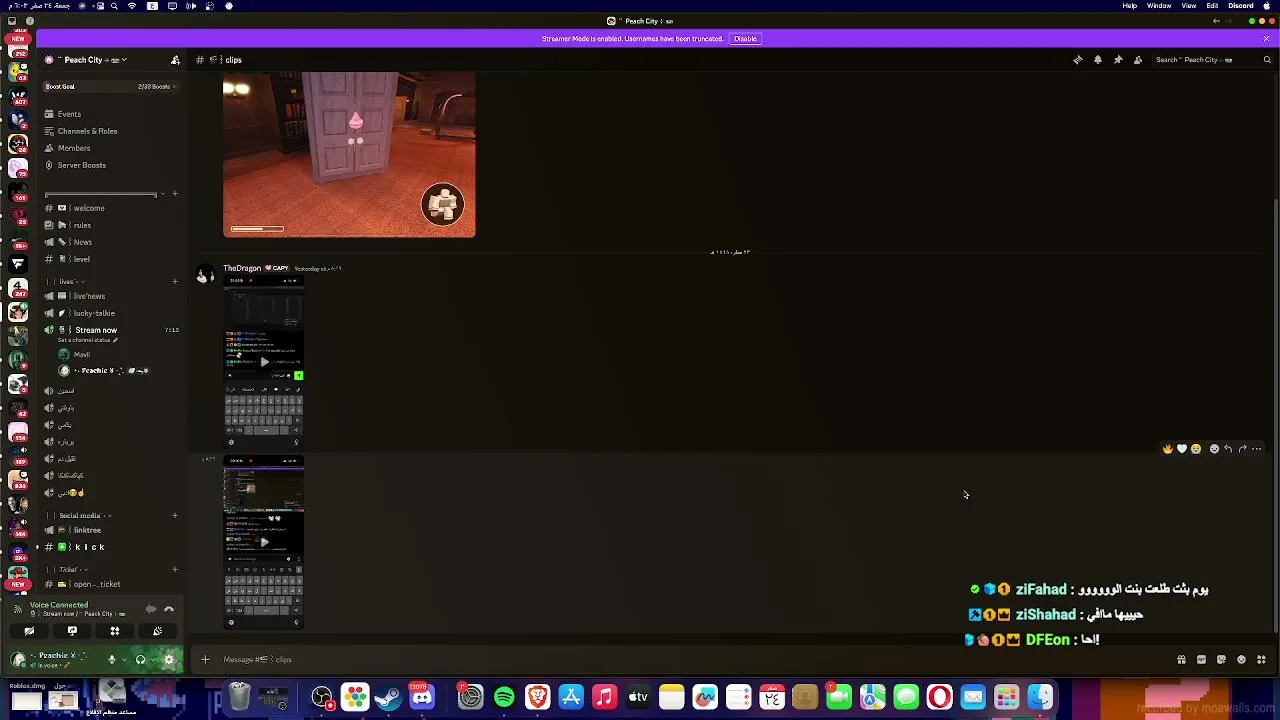Open the emoji picker in message bar

click(x=1241, y=660)
